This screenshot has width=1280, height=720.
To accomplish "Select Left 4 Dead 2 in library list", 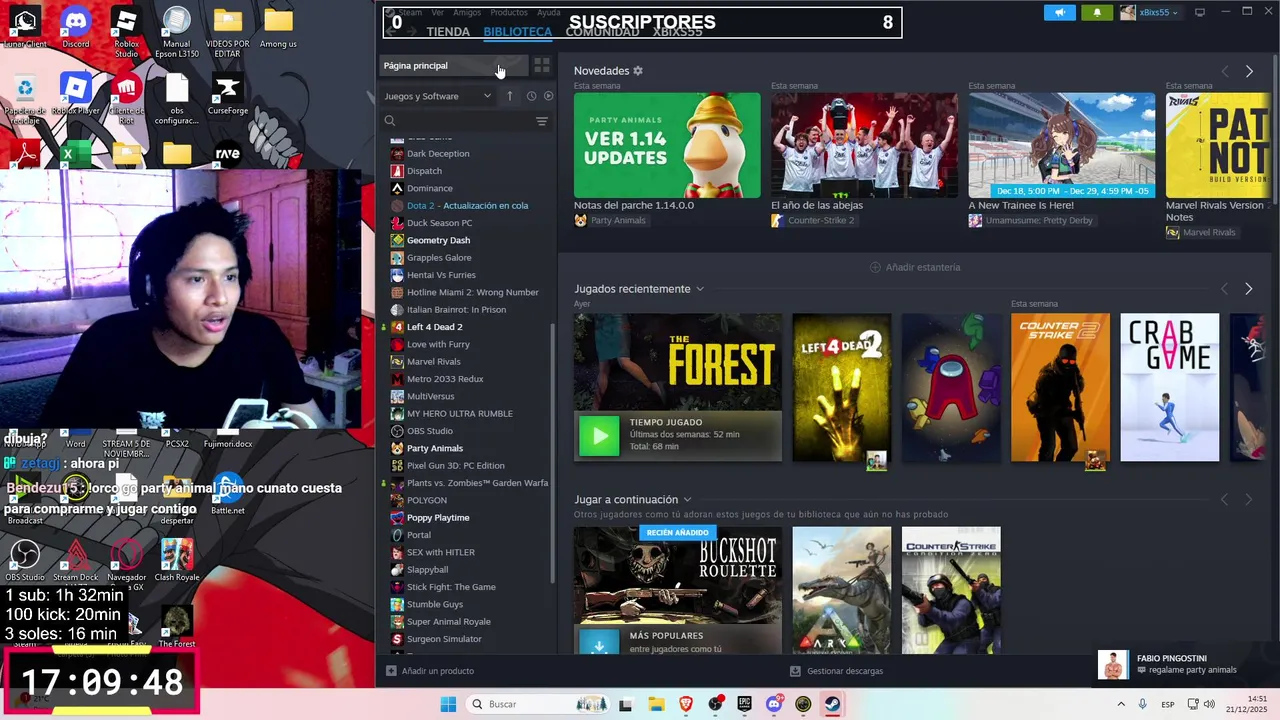I will [434, 327].
